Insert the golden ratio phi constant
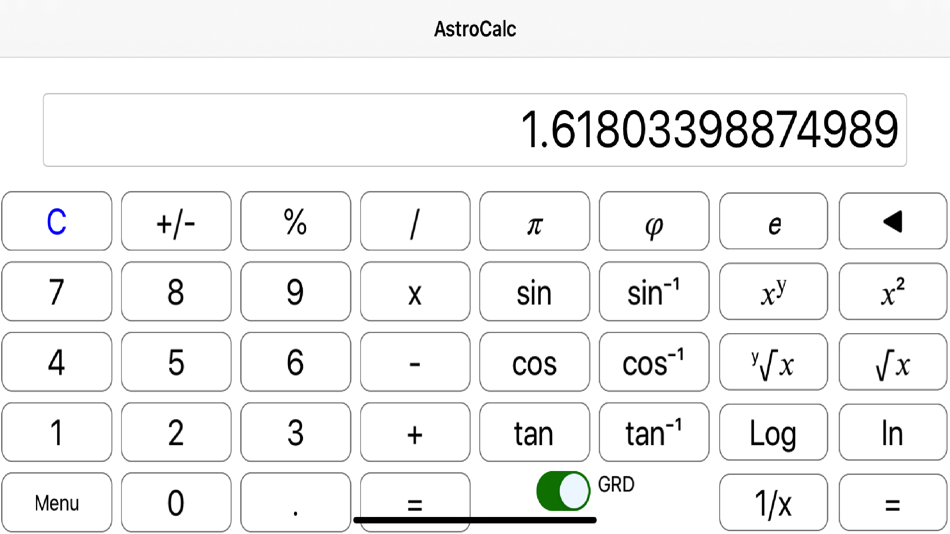Screen dimensions: 950x534 (654, 221)
